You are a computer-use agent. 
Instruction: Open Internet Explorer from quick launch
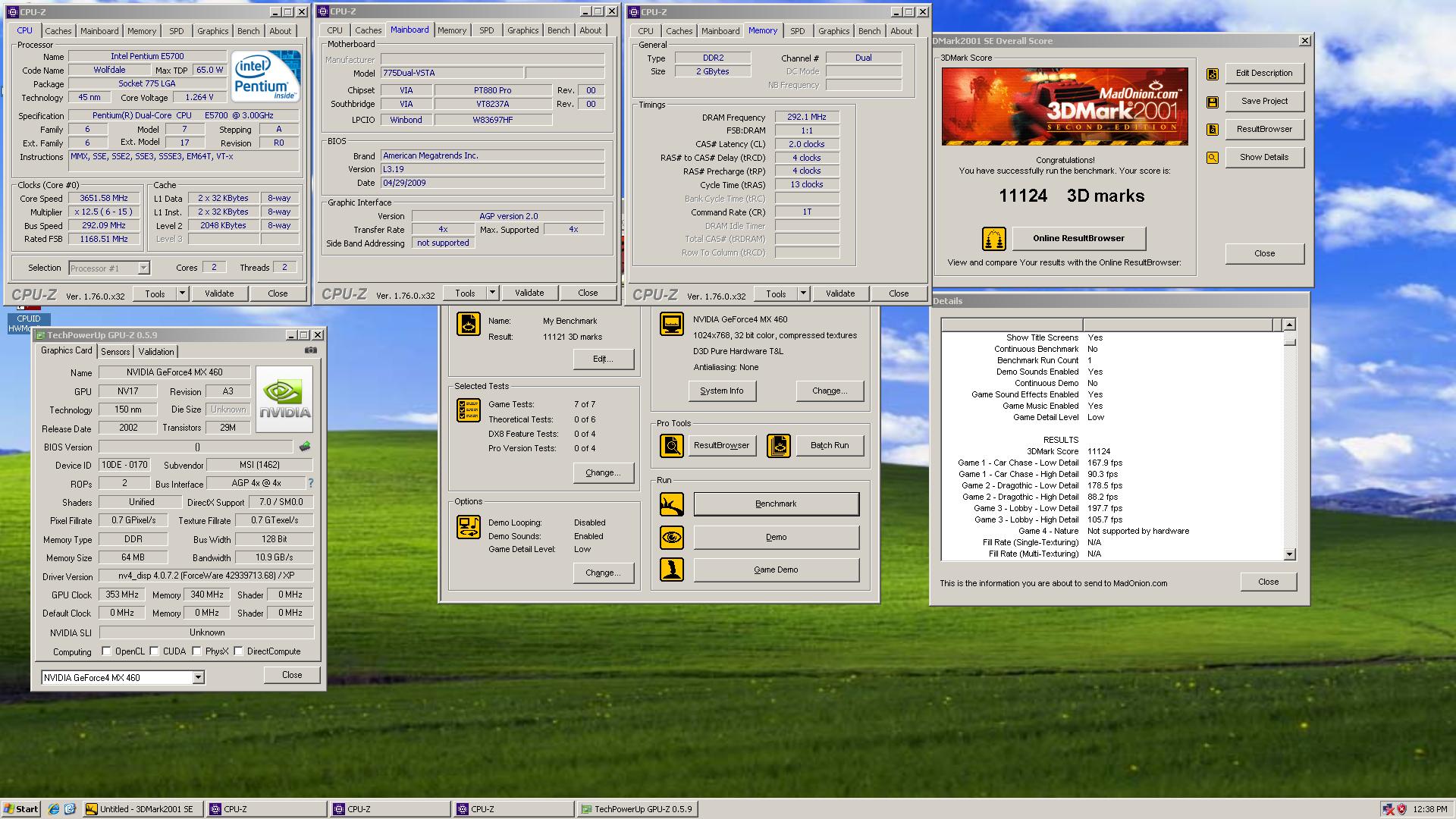(54, 809)
